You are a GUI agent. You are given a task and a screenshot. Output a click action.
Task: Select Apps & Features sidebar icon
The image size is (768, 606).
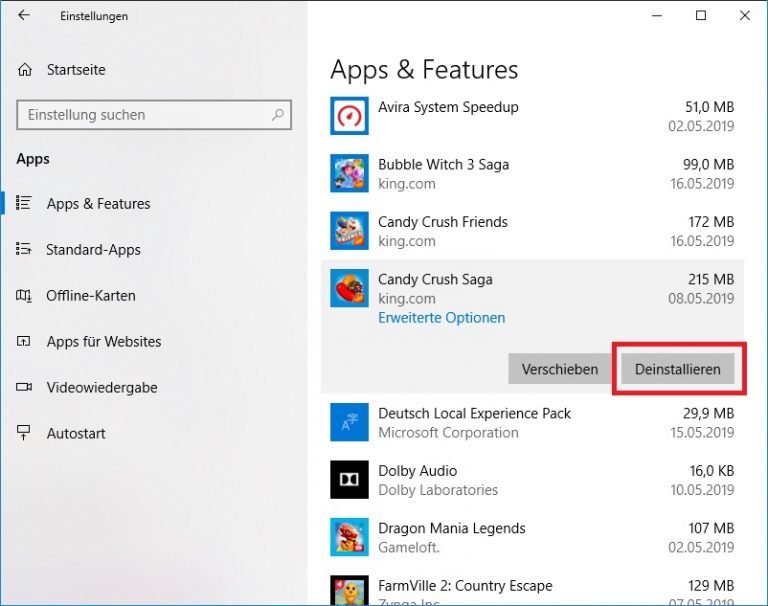point(24,203)
